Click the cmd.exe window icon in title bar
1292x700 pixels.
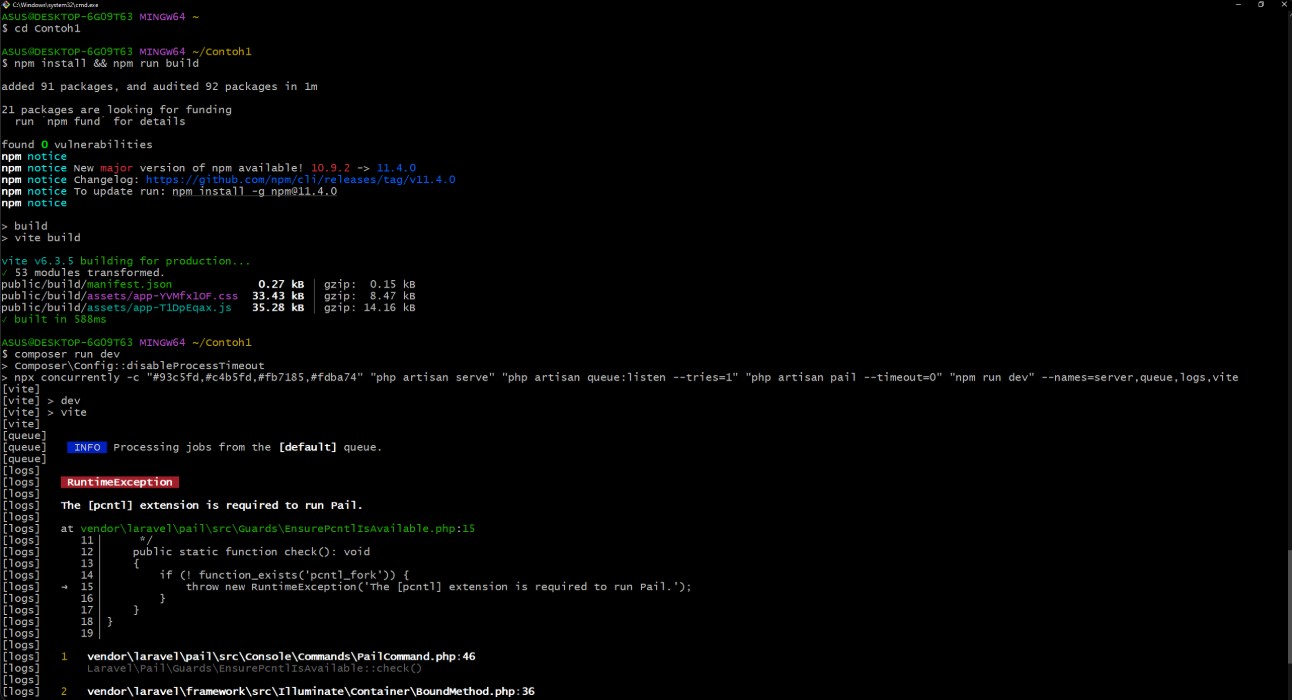pos(6,5)
